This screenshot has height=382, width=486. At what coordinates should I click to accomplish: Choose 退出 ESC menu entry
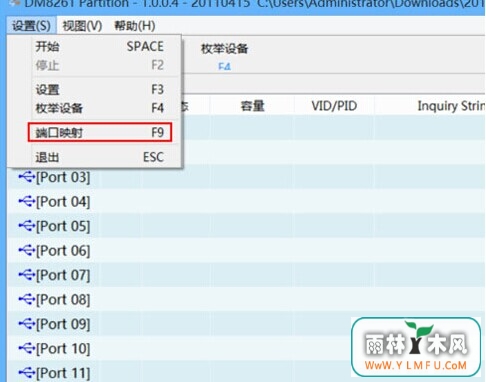99,157
